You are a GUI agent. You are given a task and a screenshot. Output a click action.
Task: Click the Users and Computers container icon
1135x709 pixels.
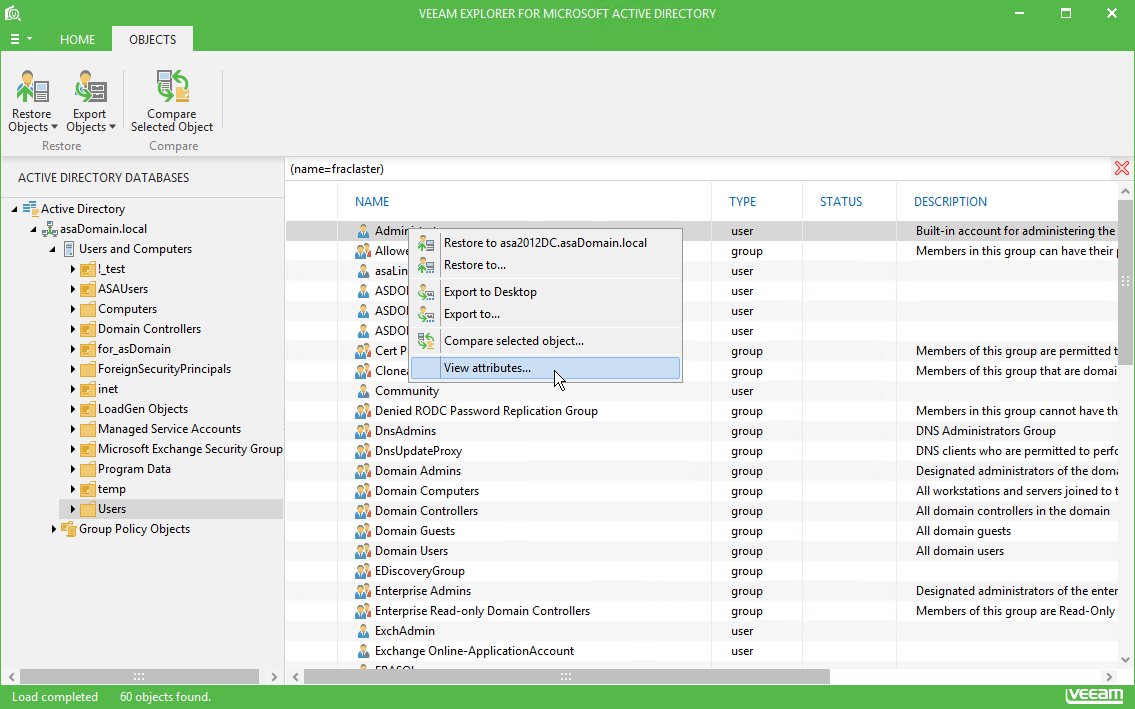(x=69, y=249)
